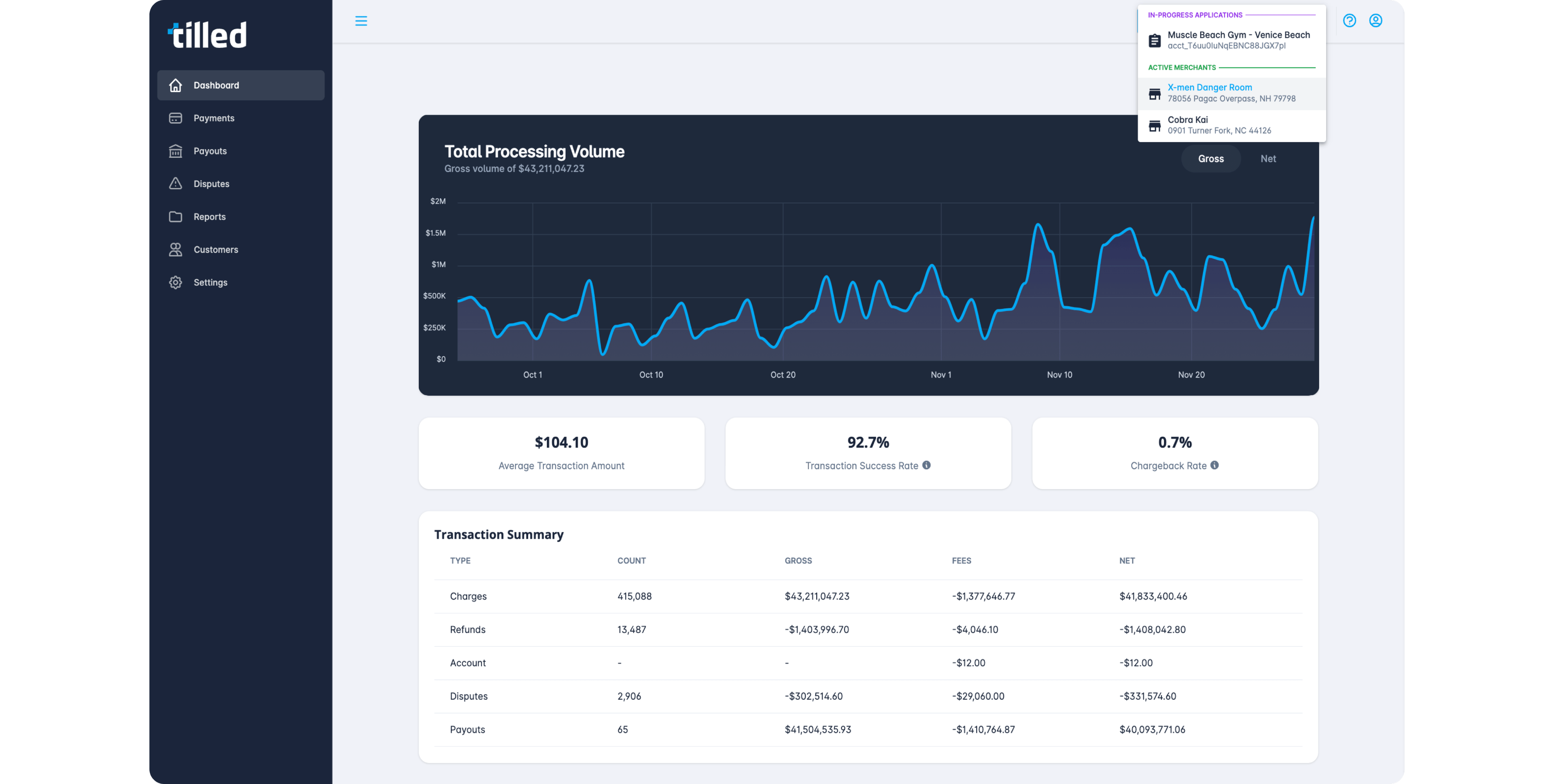Switch chart to Net volume
This screenshot has width=1554, height=784.
tap(1267, 159)
